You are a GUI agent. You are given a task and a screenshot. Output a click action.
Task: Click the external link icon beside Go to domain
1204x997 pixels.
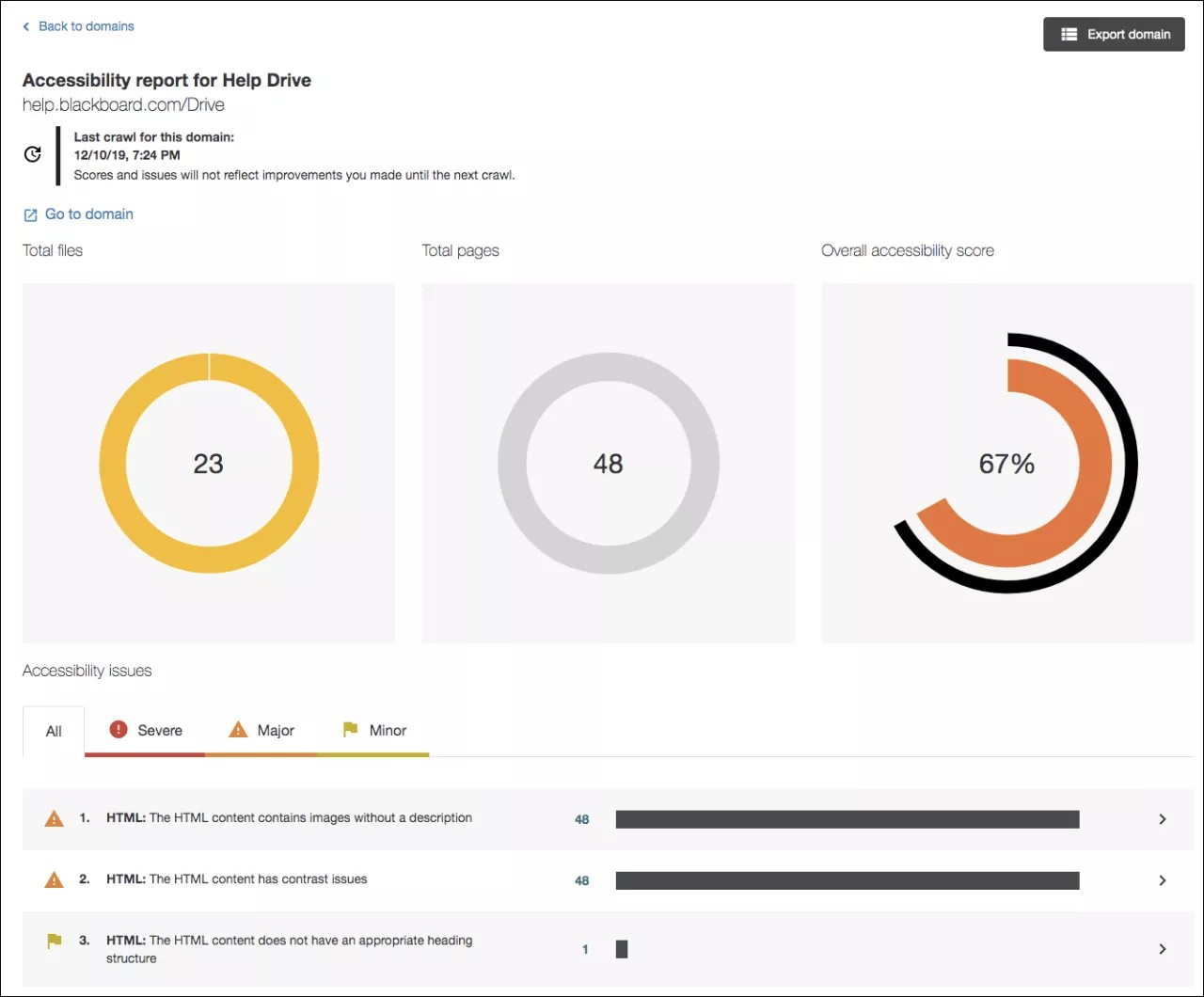30,215
